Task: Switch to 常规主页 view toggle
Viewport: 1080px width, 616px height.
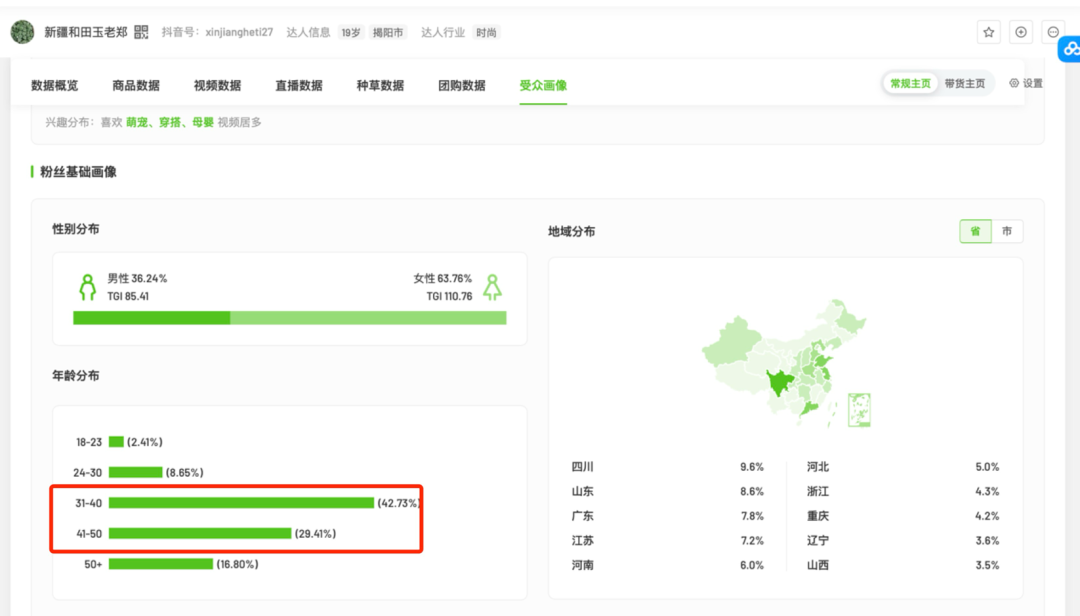Action: click(910, 84)
